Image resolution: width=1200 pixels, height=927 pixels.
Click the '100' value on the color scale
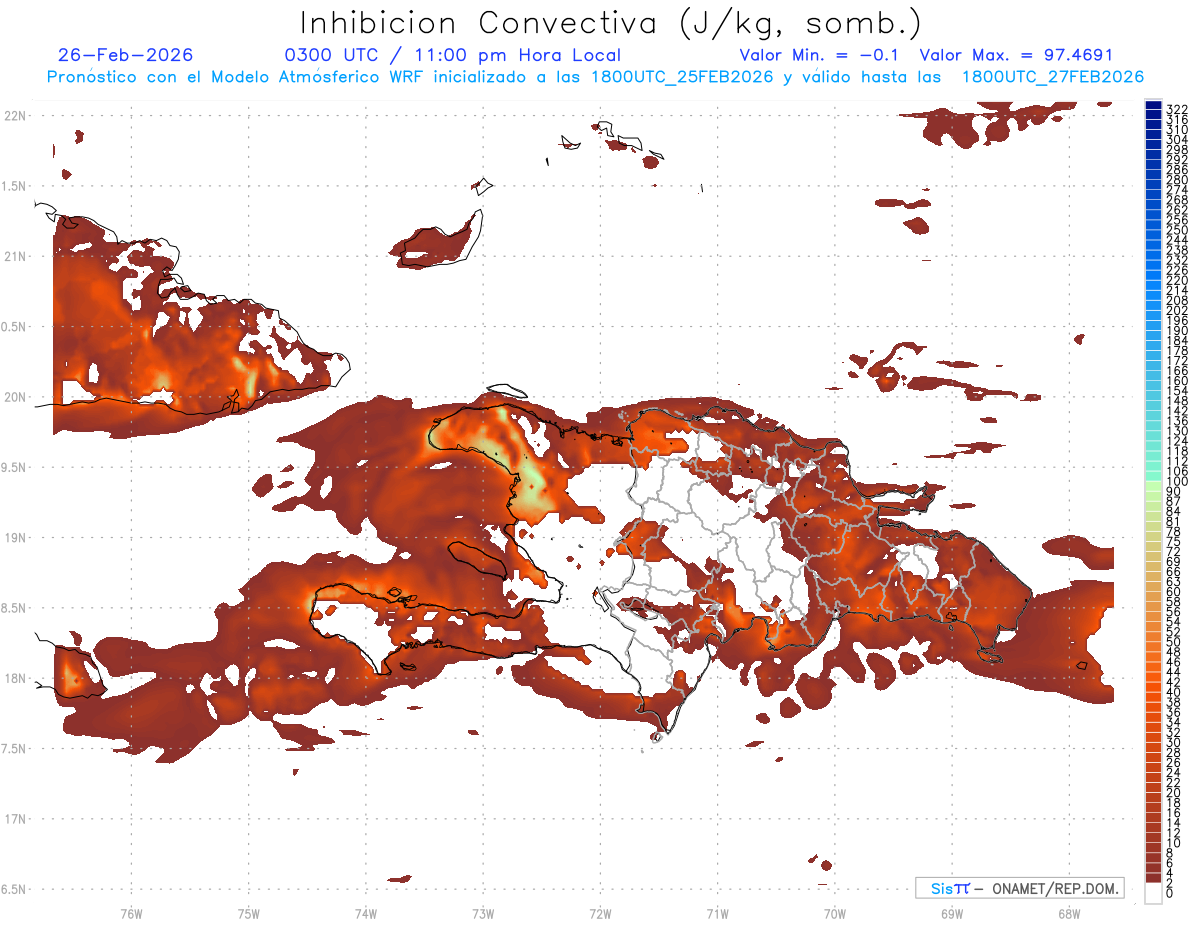[1177, 482]
